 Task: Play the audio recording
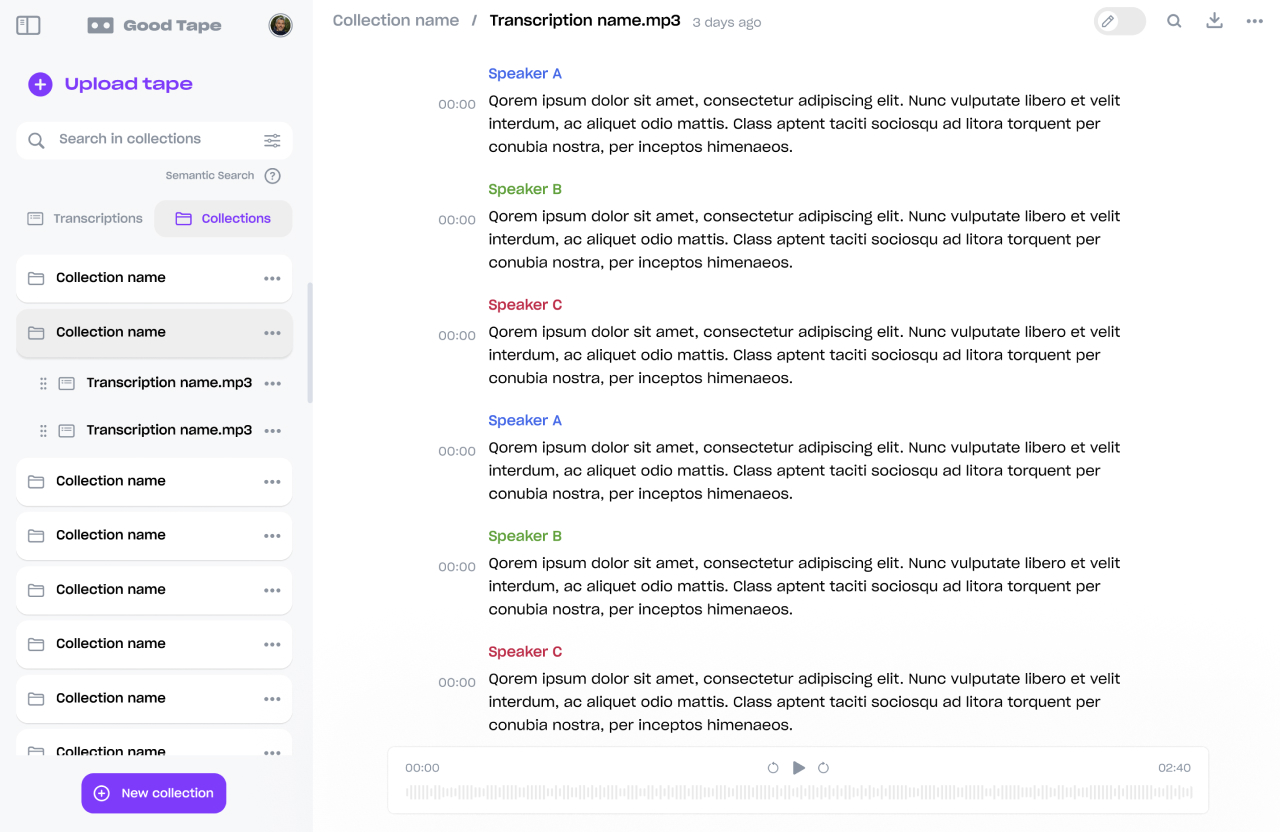coord(798,768)
